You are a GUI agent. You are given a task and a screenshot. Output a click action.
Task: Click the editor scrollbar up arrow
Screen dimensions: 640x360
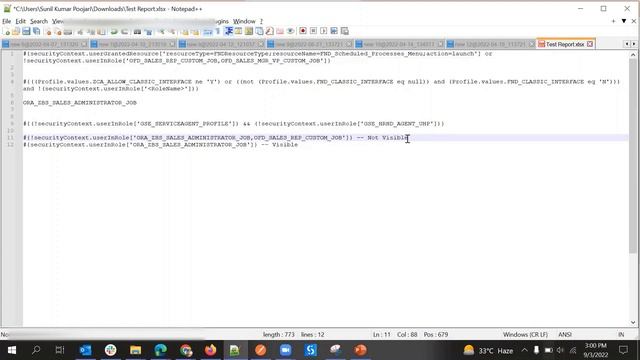[633, 55]
